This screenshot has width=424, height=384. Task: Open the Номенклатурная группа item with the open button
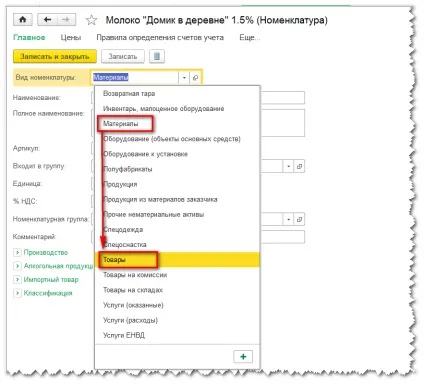tap(299, 219)
